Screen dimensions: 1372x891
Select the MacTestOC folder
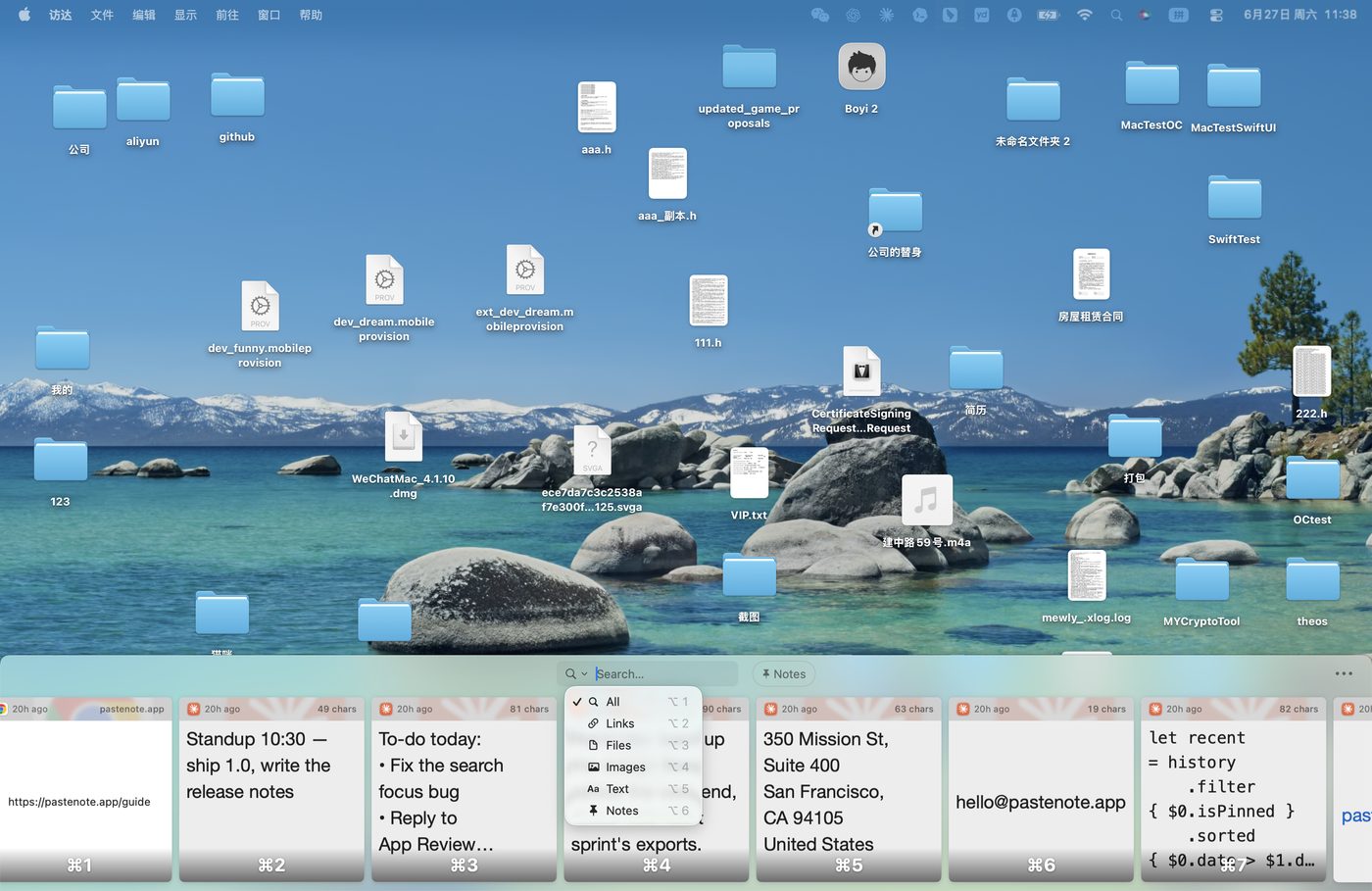pyautogui.click(x=1151, y=84)
